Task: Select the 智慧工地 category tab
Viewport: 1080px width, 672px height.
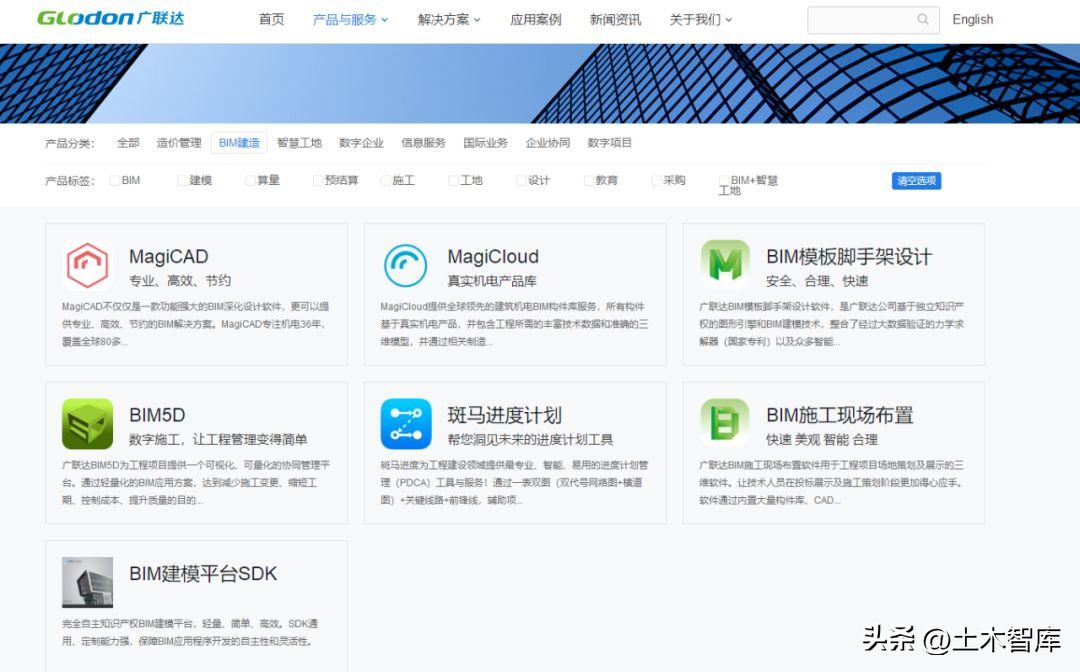Action: pos(299,143)
